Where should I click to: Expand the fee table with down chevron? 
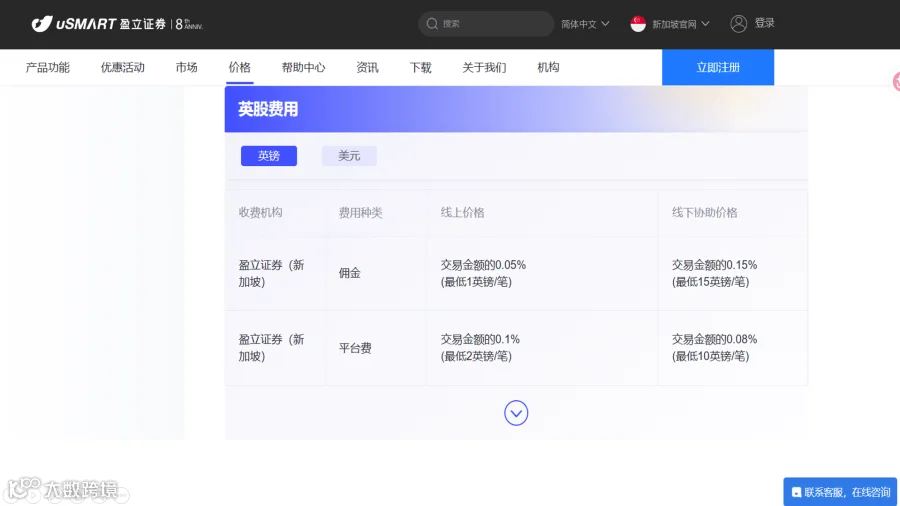[516, 413]
